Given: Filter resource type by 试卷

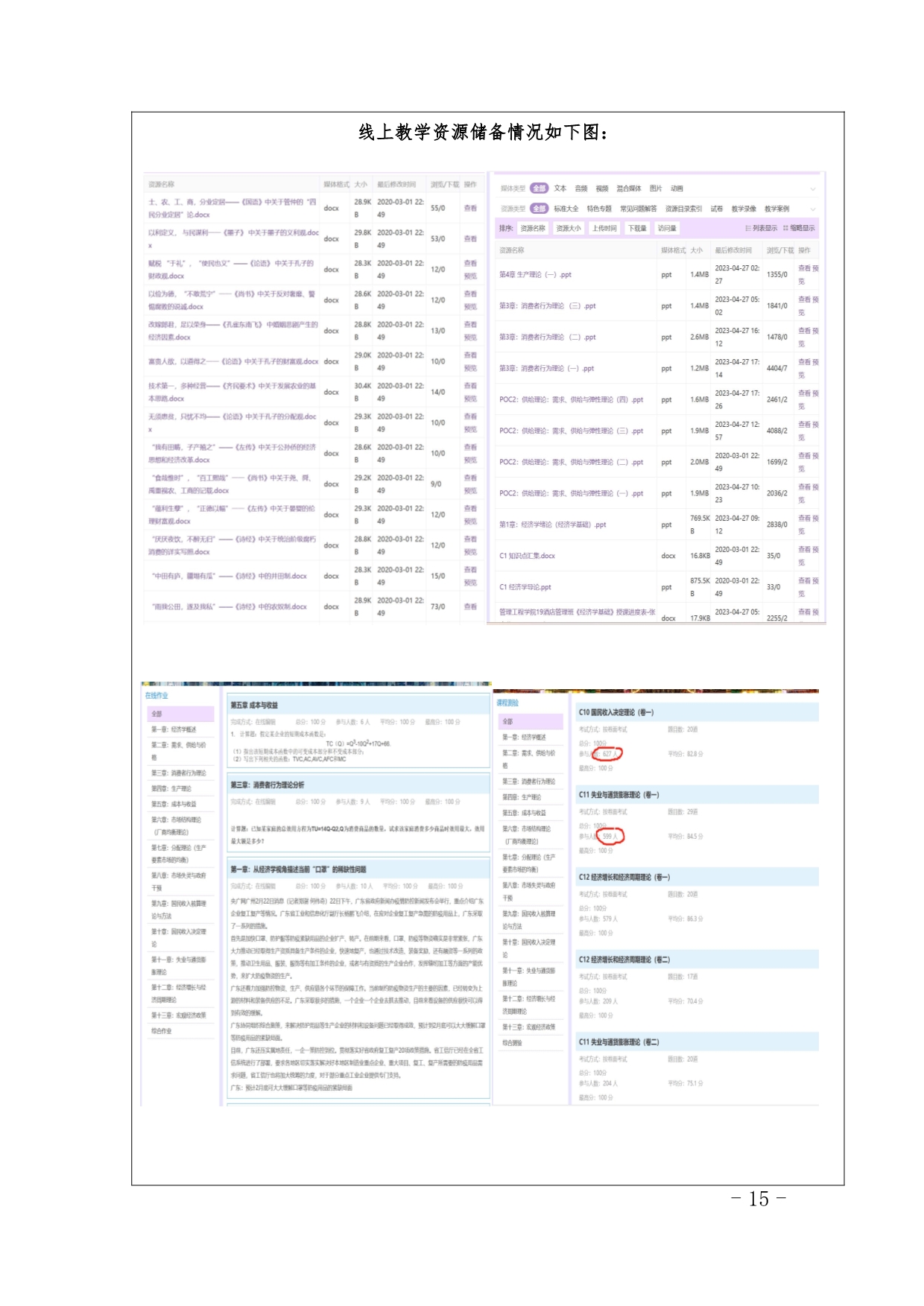Looking at the screenshot, I should click(x=716, y=209).
